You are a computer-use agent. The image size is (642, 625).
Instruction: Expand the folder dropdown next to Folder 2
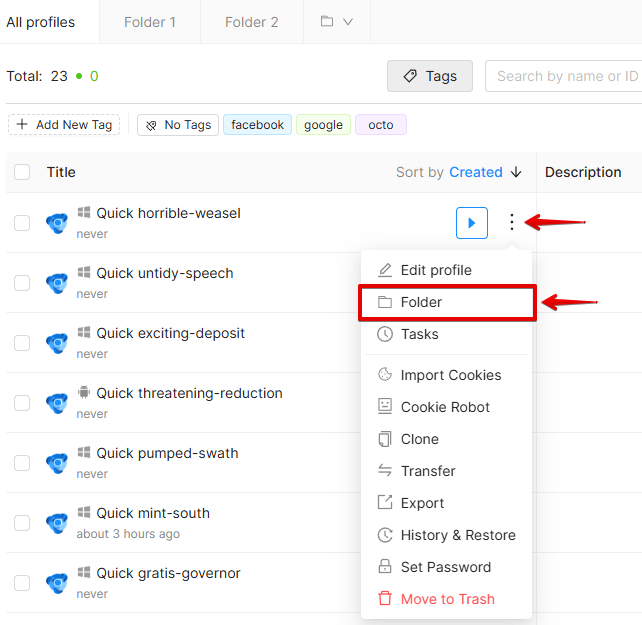(337, 21)
